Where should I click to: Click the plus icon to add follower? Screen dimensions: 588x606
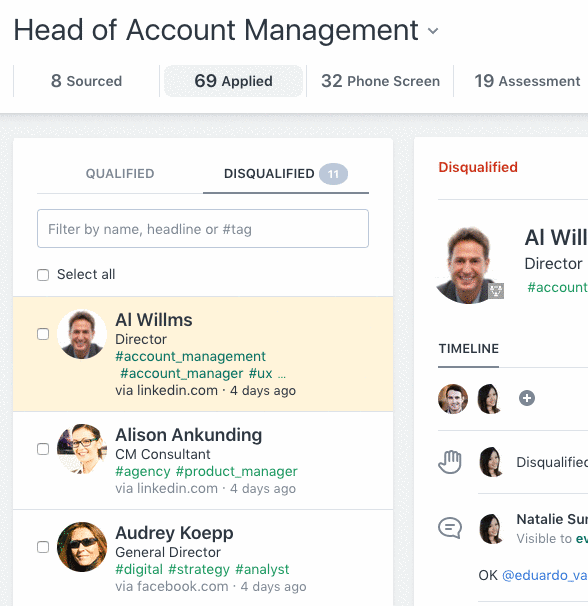[x=527, y=398]
